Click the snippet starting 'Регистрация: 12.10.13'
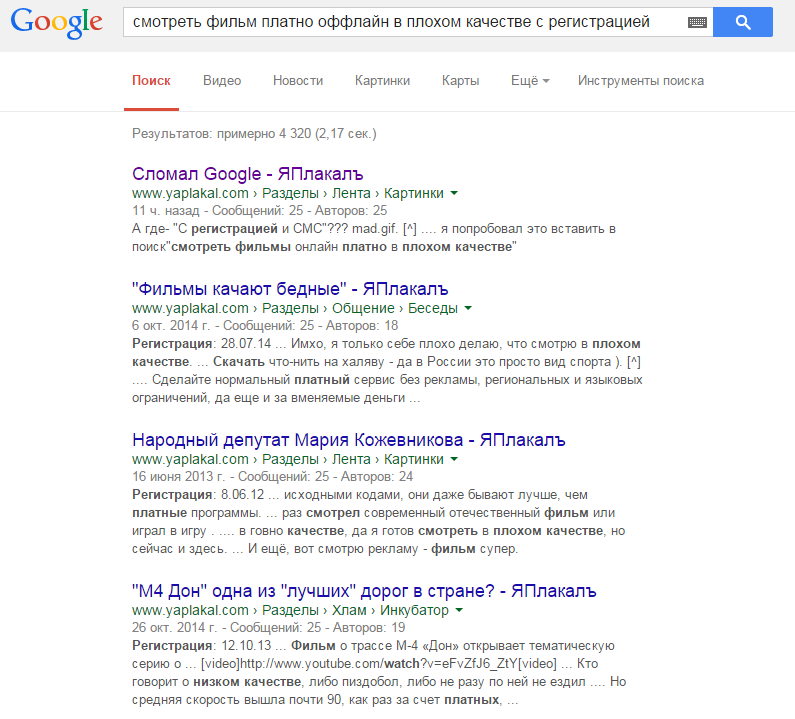795x719 pixels. click(379, 673)
